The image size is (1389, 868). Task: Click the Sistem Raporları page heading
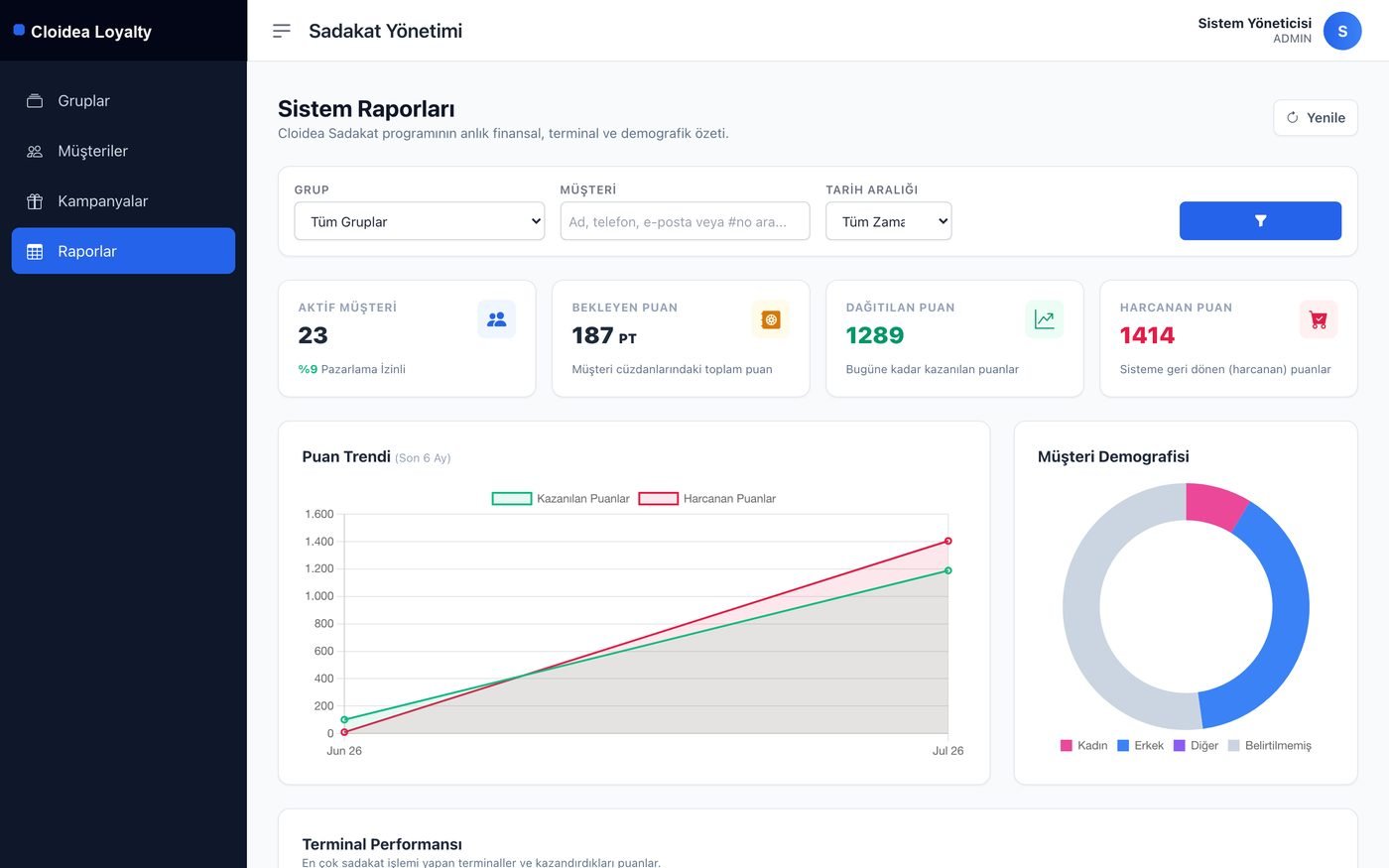click(x=366, y=109)
